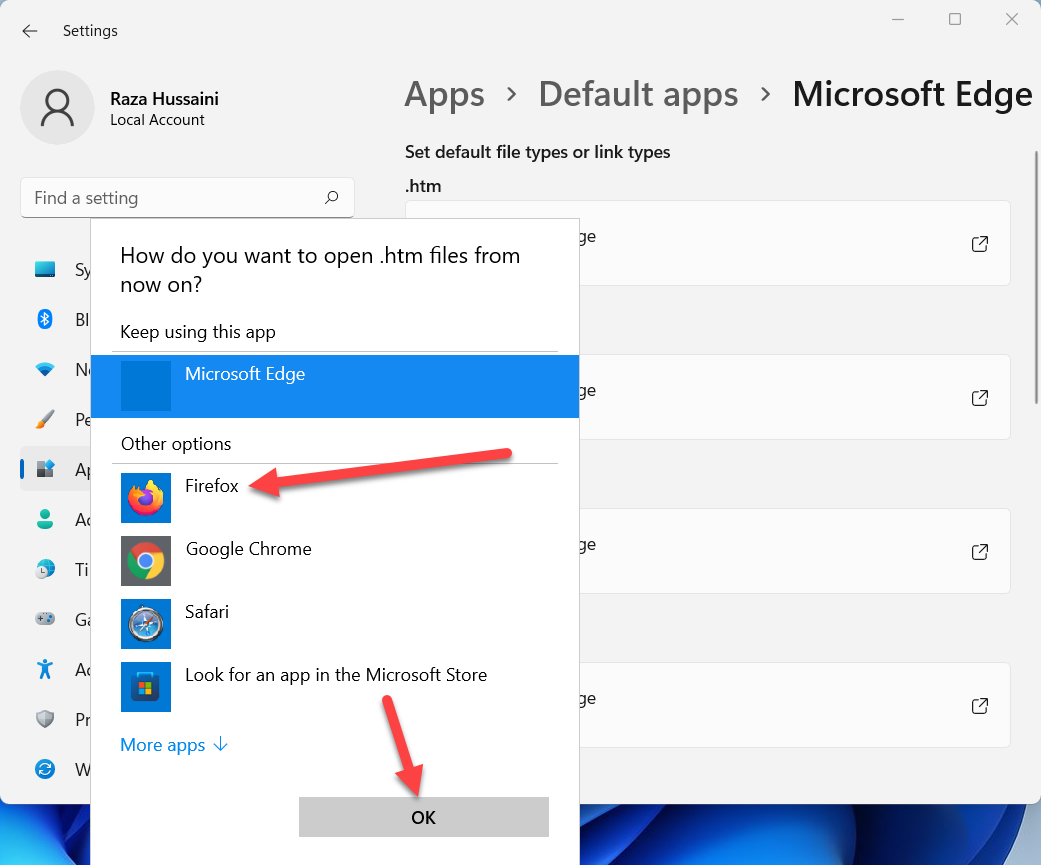
Task: Open the .htm default app external link icon
Action: tap(980, 244)
